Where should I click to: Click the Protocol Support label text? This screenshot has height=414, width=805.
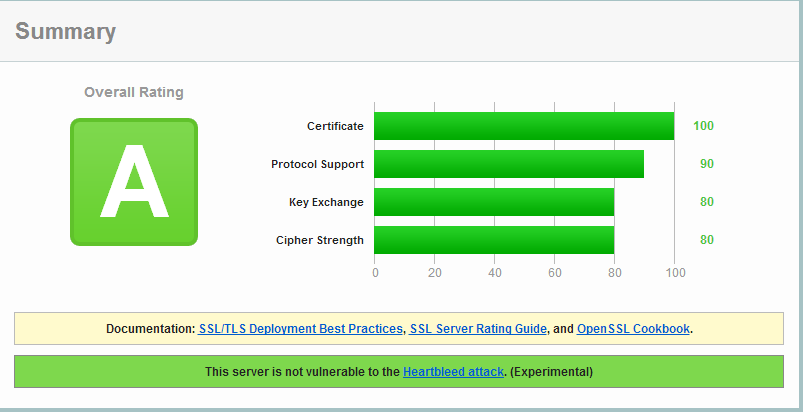coord(317,164)
